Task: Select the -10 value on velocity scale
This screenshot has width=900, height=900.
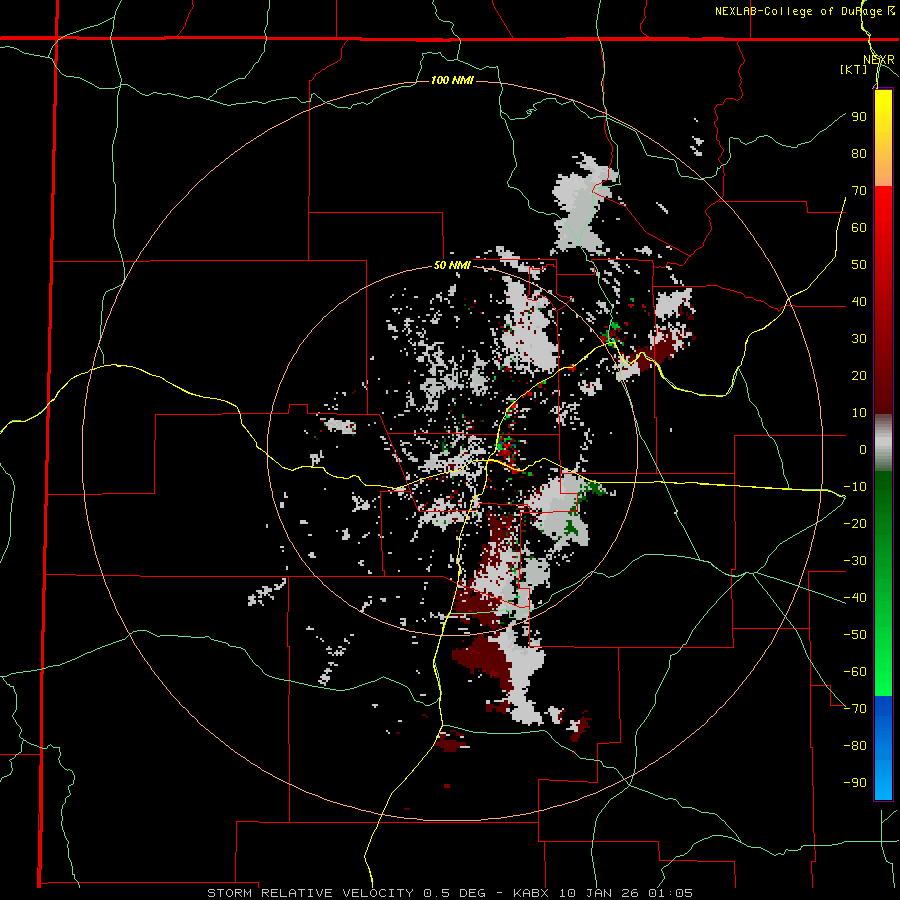Action: pyautogui.click(x=855, y=487)
